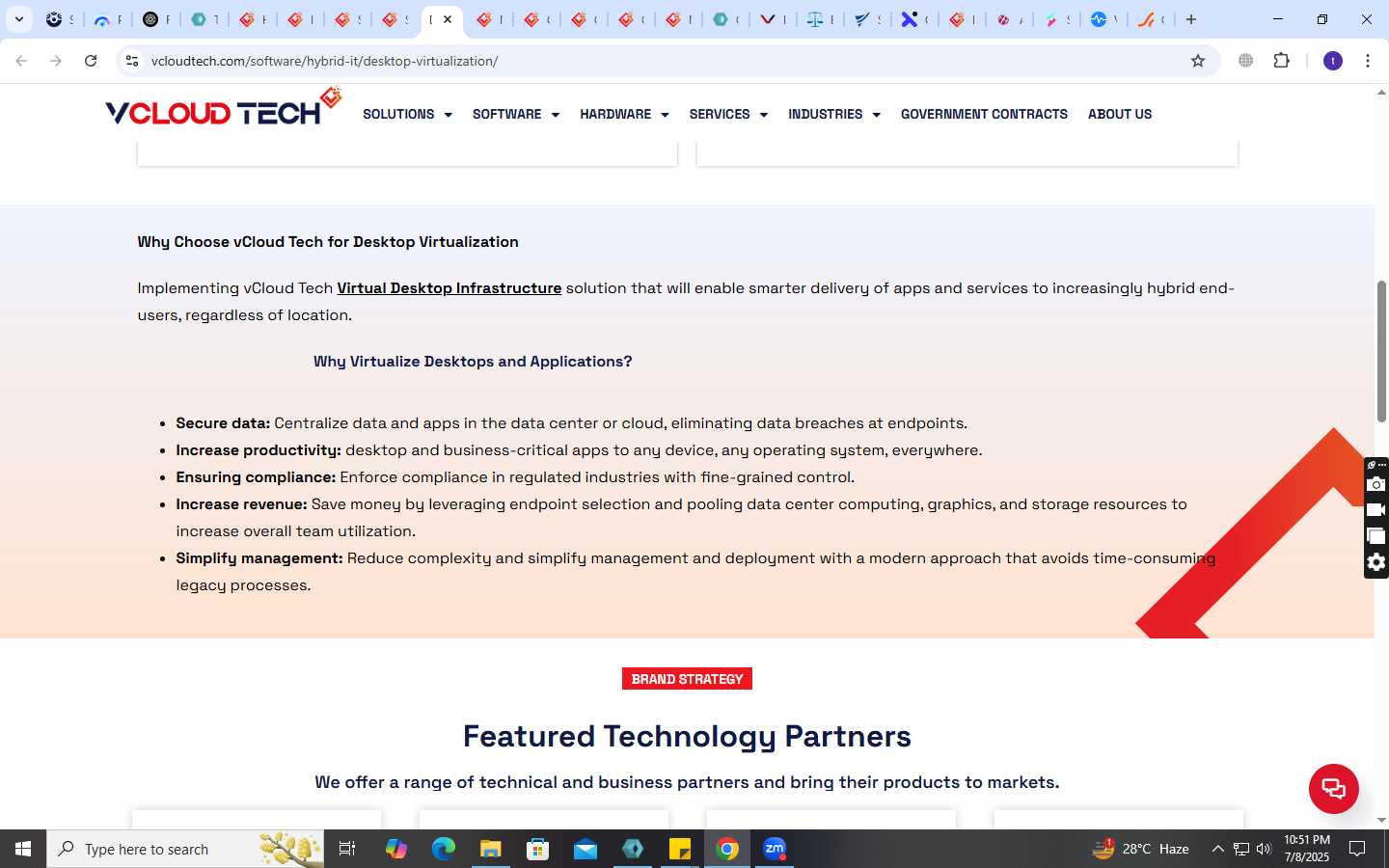
Task: Bookmark this page with the star icon
Action: (1198, 61)
